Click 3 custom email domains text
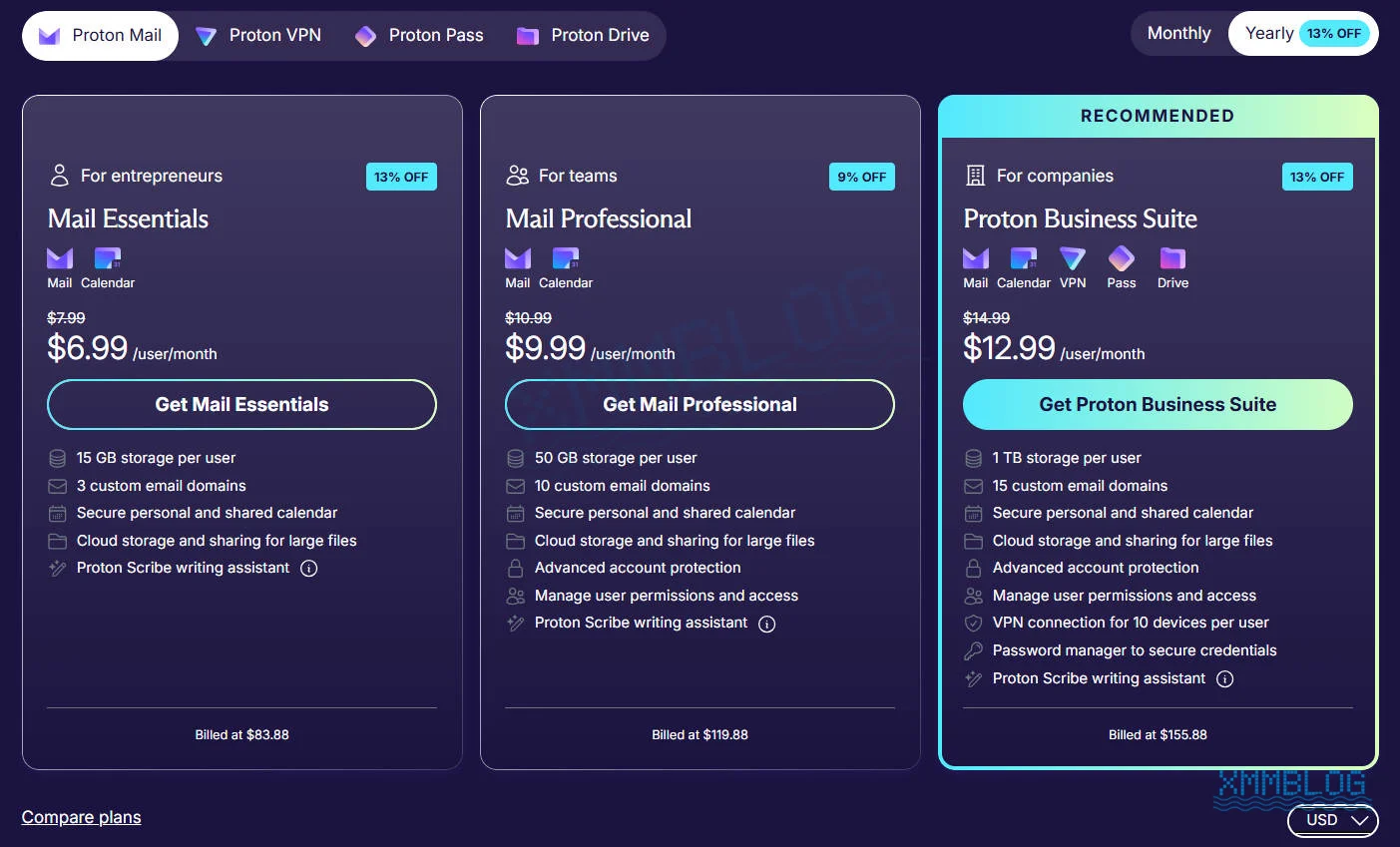This screenshot has width=1400, height=847. point(162,486)
